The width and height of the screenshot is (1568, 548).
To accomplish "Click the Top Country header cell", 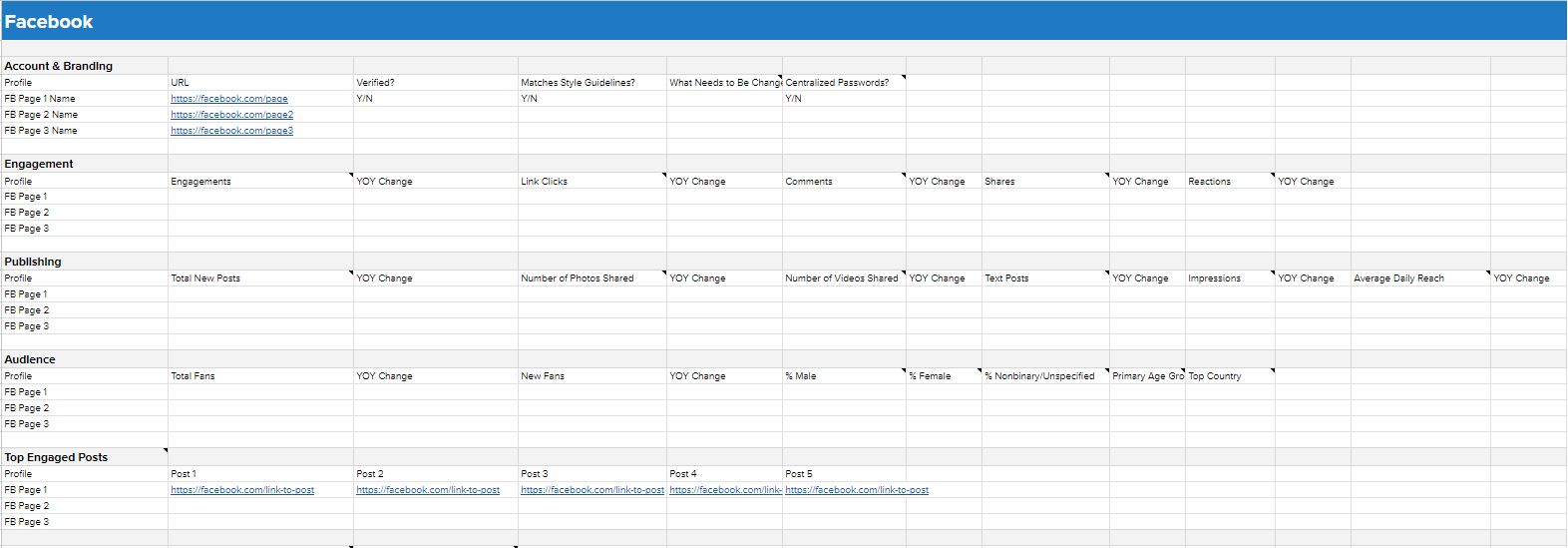I will pyautogui.click(x=1215, y=376).
